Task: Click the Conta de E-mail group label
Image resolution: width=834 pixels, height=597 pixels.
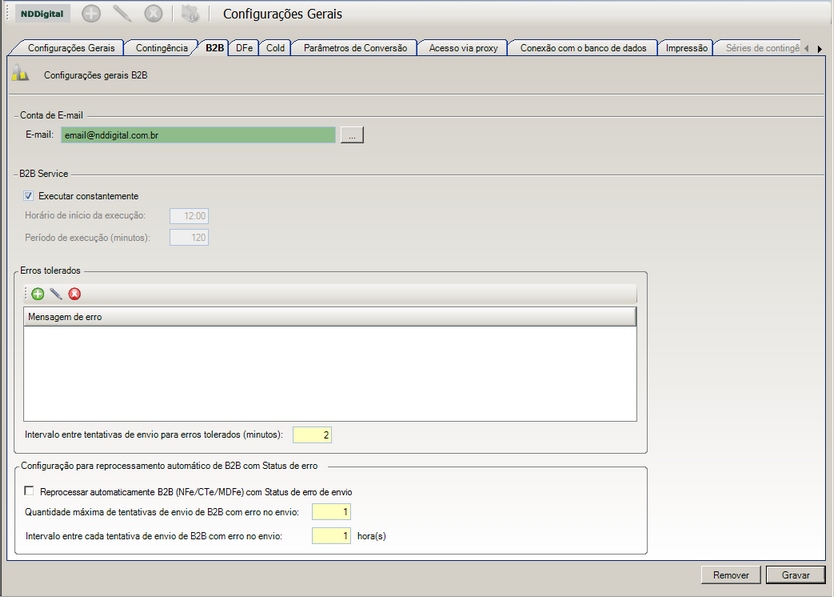Action: [52, 115]
